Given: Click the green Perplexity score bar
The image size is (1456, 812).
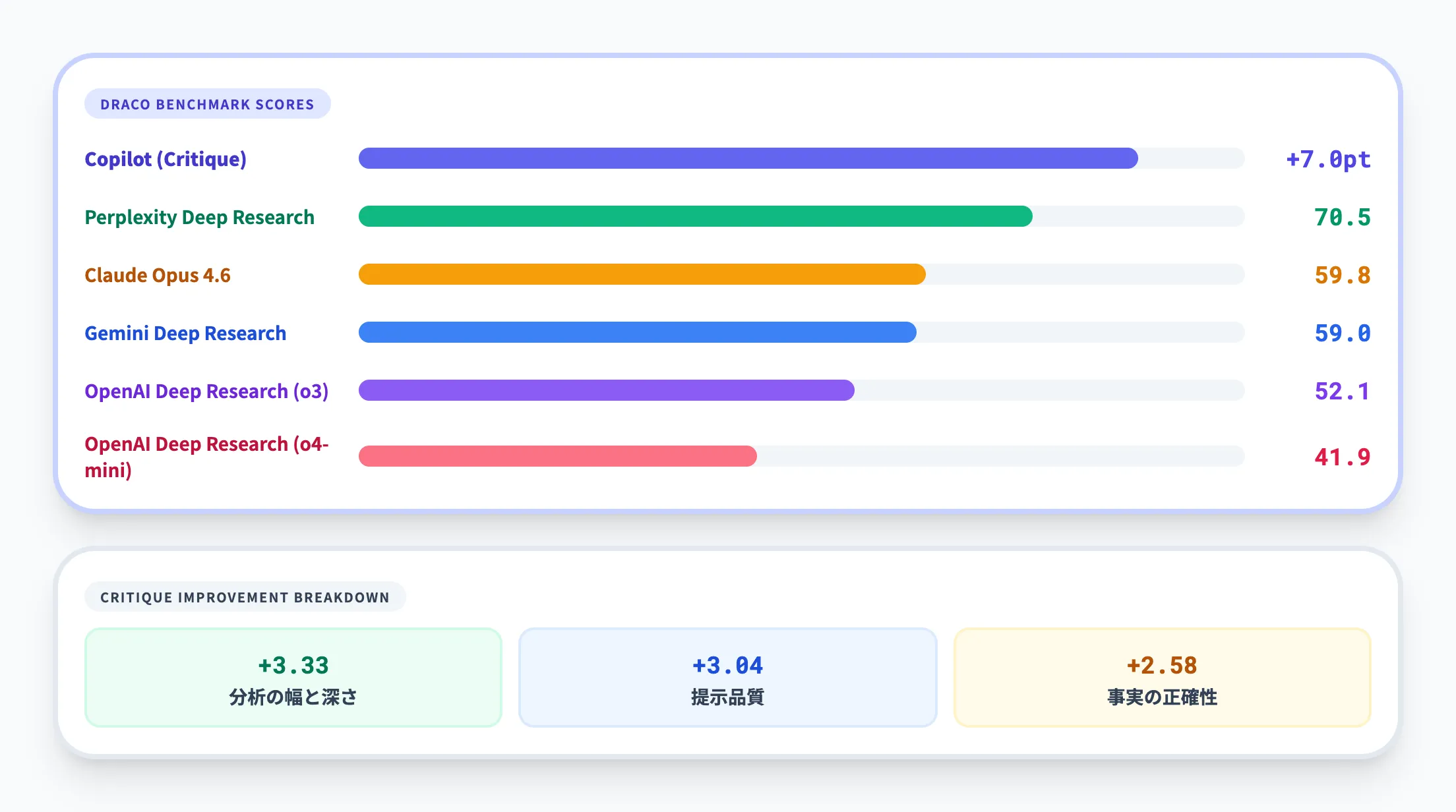Looking at the screenshot, I should pos(695,216).
